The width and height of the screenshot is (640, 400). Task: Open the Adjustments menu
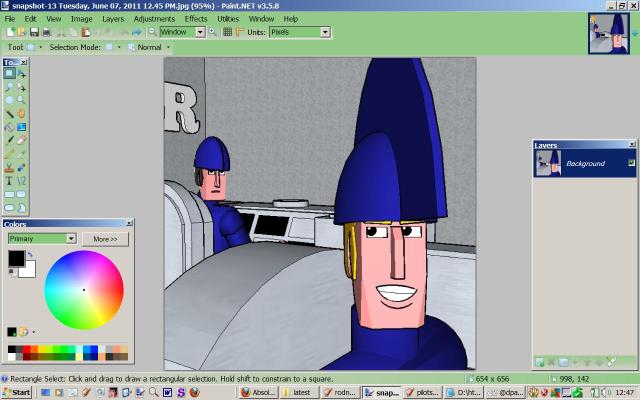pos(153,18)
